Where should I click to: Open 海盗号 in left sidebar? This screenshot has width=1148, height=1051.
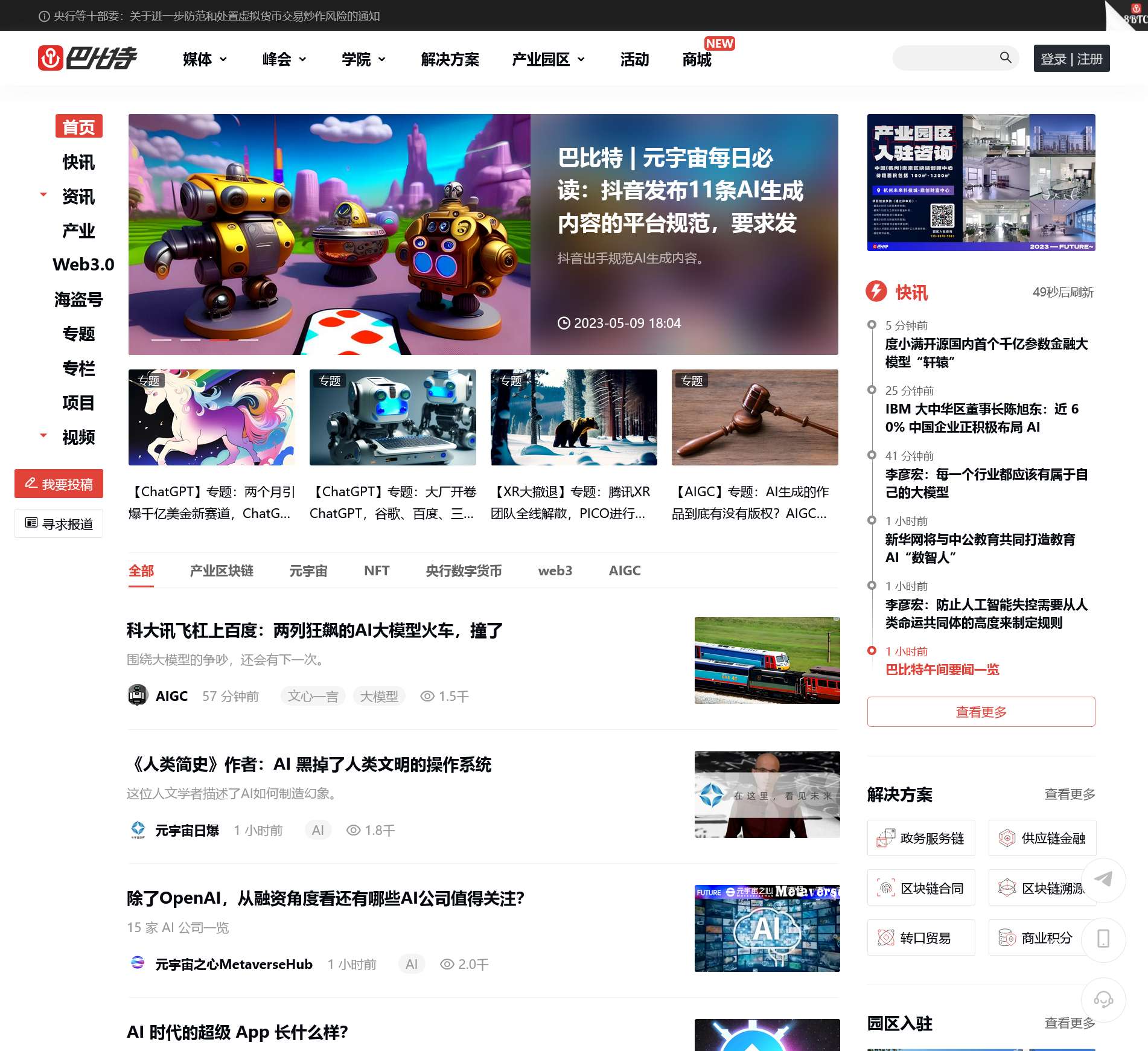tap(78, 299)
